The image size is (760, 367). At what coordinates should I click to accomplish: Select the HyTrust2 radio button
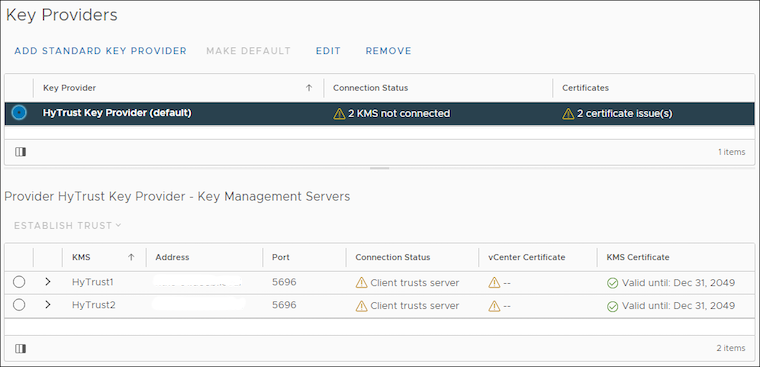pyautogui.click(x=19, y=305)
